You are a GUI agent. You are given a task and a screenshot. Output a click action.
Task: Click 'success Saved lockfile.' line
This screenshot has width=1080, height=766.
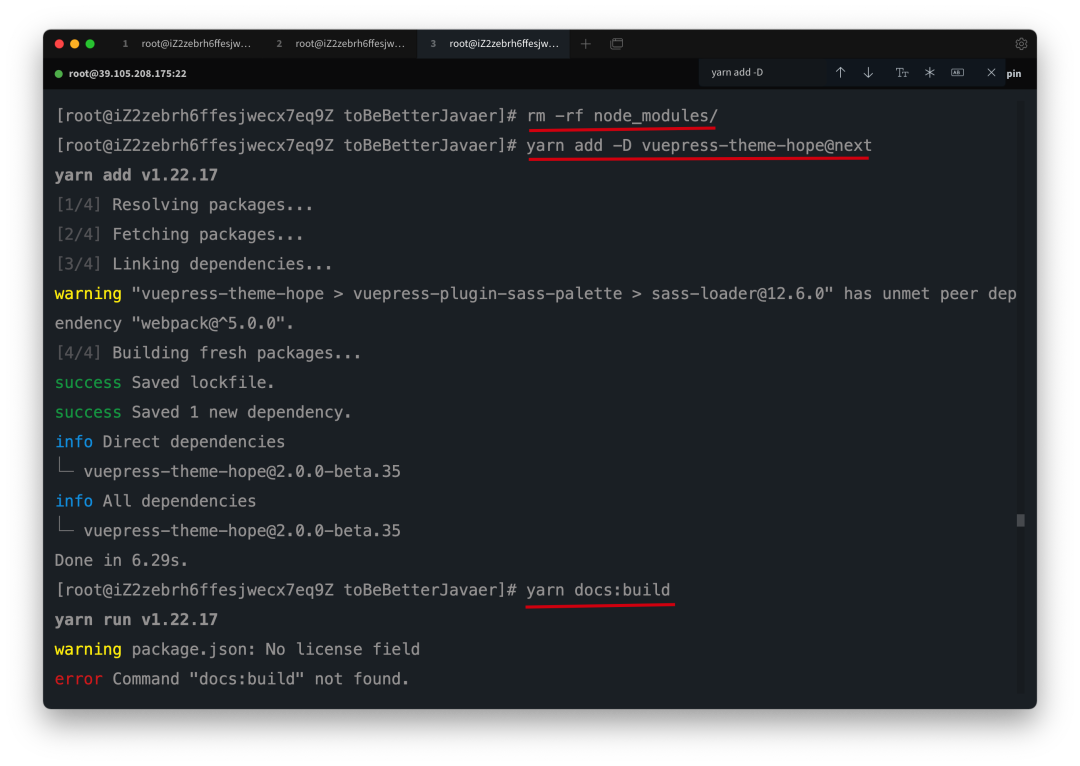[x=165, y=382]
